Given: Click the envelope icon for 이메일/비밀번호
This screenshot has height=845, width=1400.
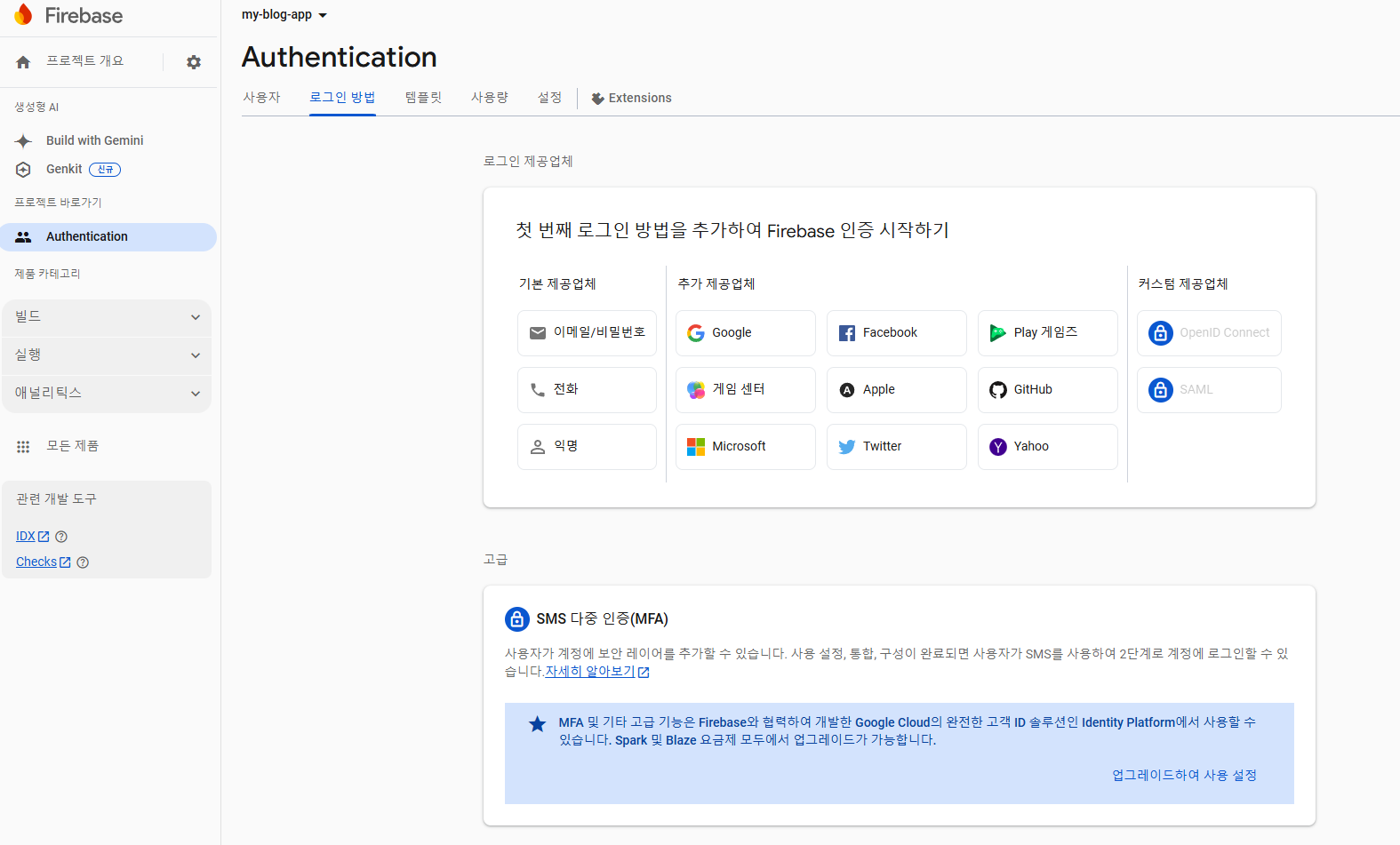Looking at the screenshot, I should (x=538, y=333).
